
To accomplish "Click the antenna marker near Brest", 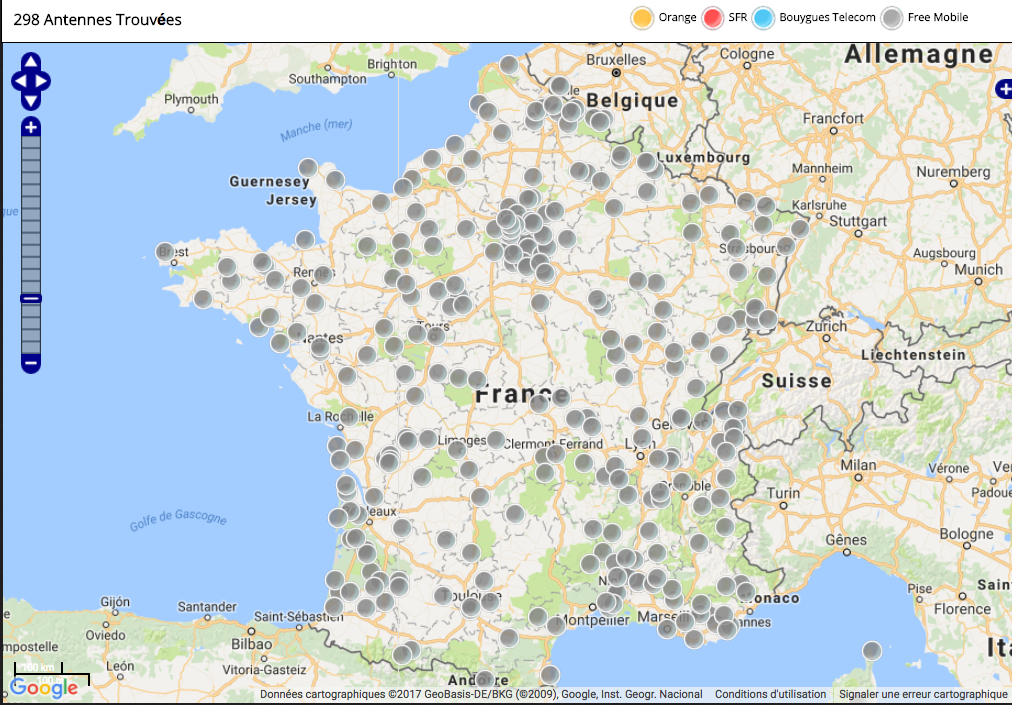I will point(166,252).
